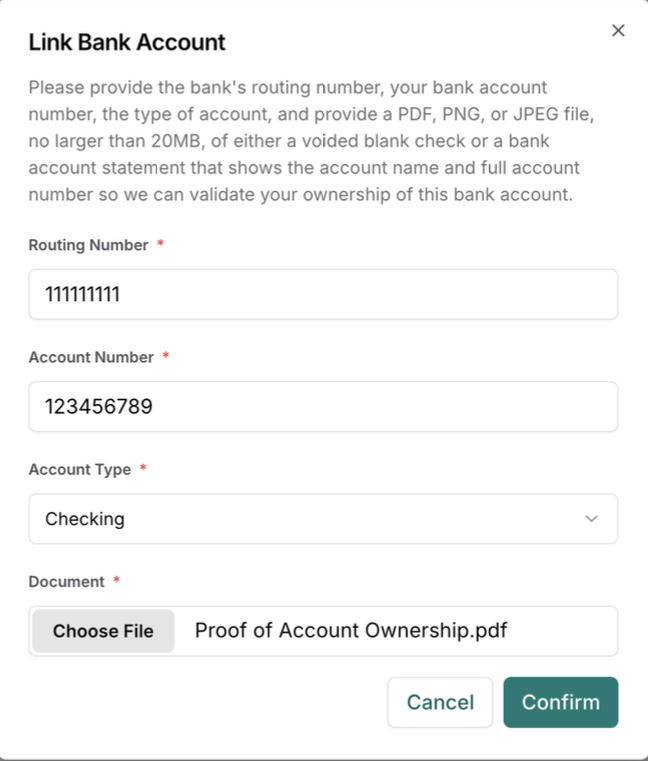The image size is (648, 761).
Task: Close the Link Bank Account dialog
Action: (618, 31)
